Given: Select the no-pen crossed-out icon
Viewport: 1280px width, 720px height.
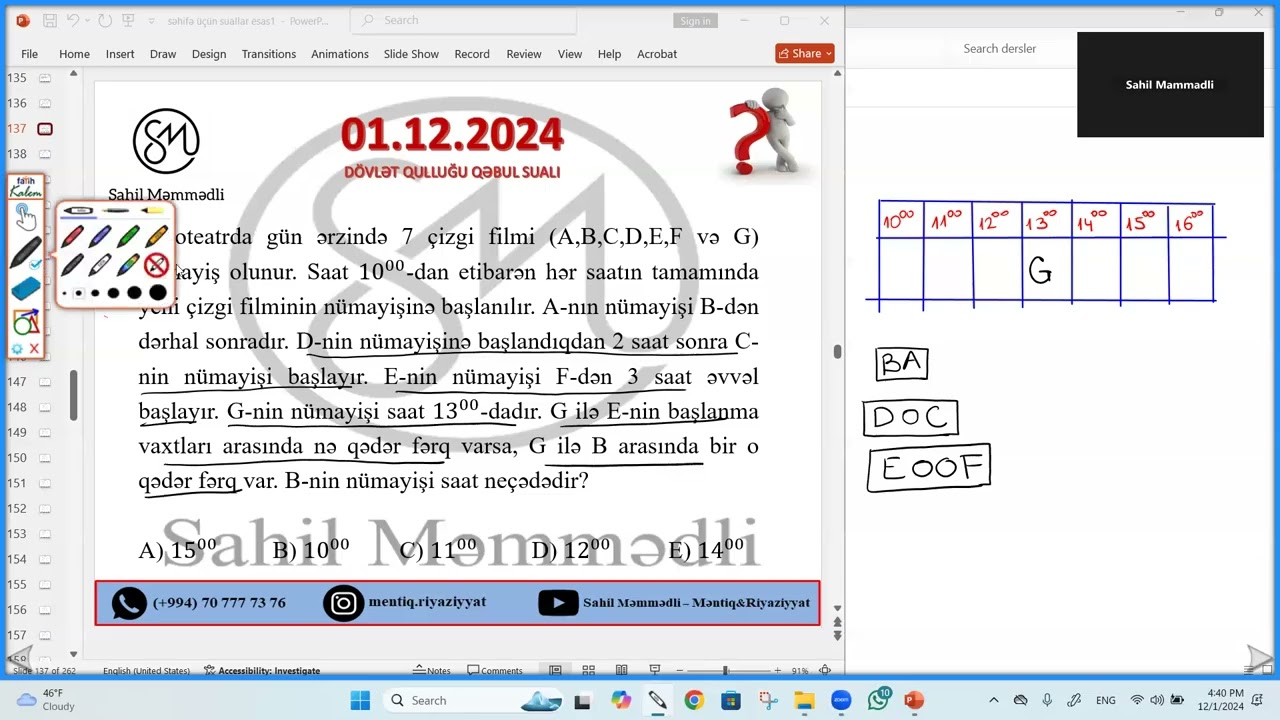Looking at the screenshot, I should [156, 265].
